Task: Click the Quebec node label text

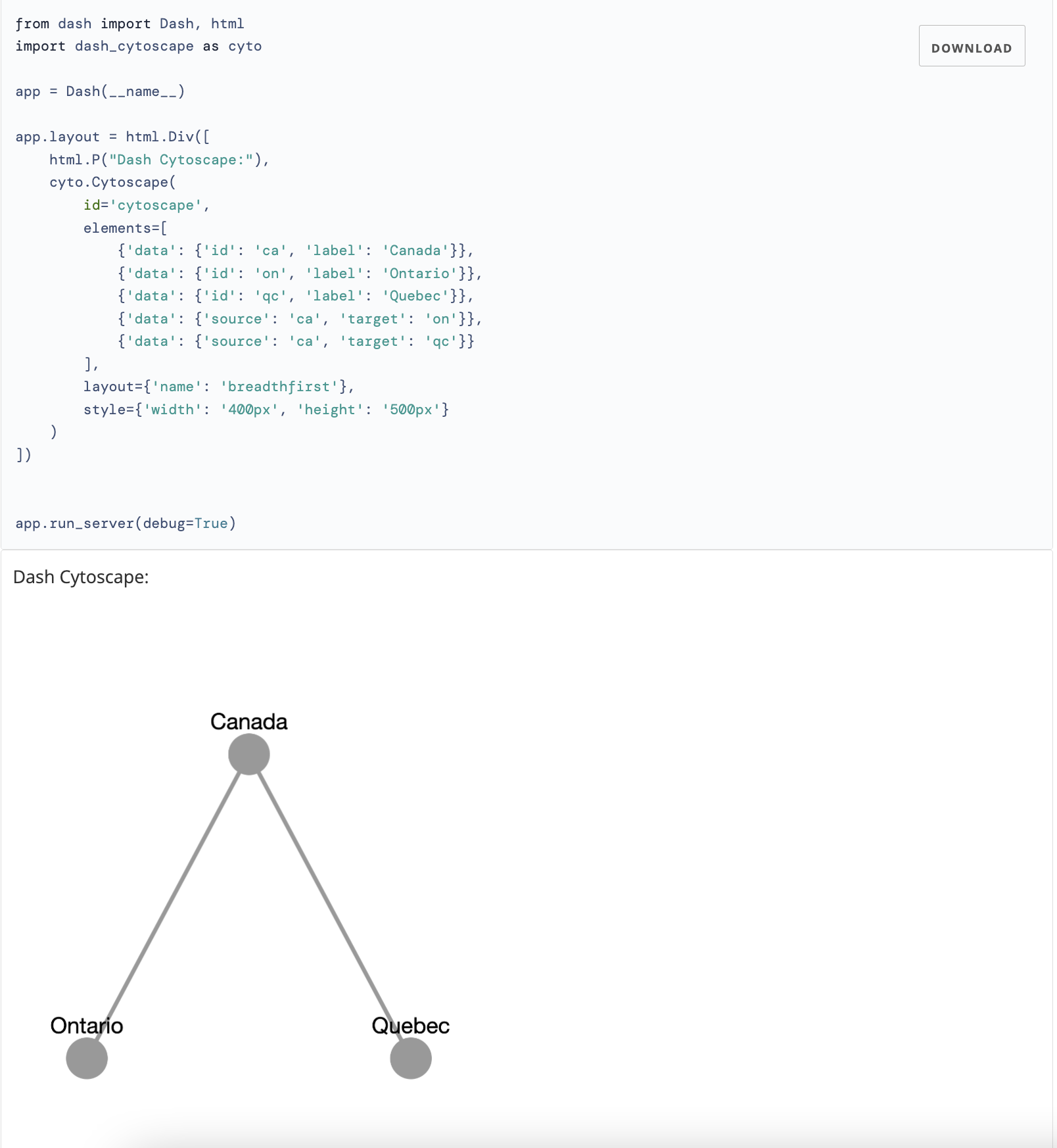Action: click(x=410, y=1024)
